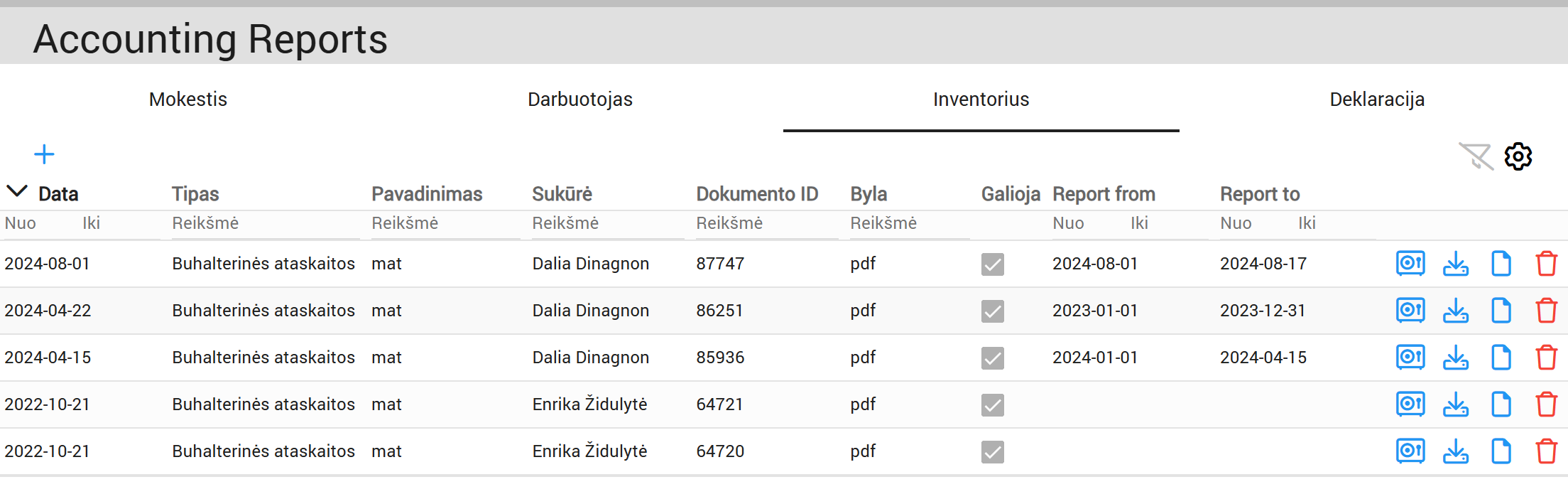The image size is (1568, 499).
Task: Click the plus icon to add report
Action: (44, 154)
